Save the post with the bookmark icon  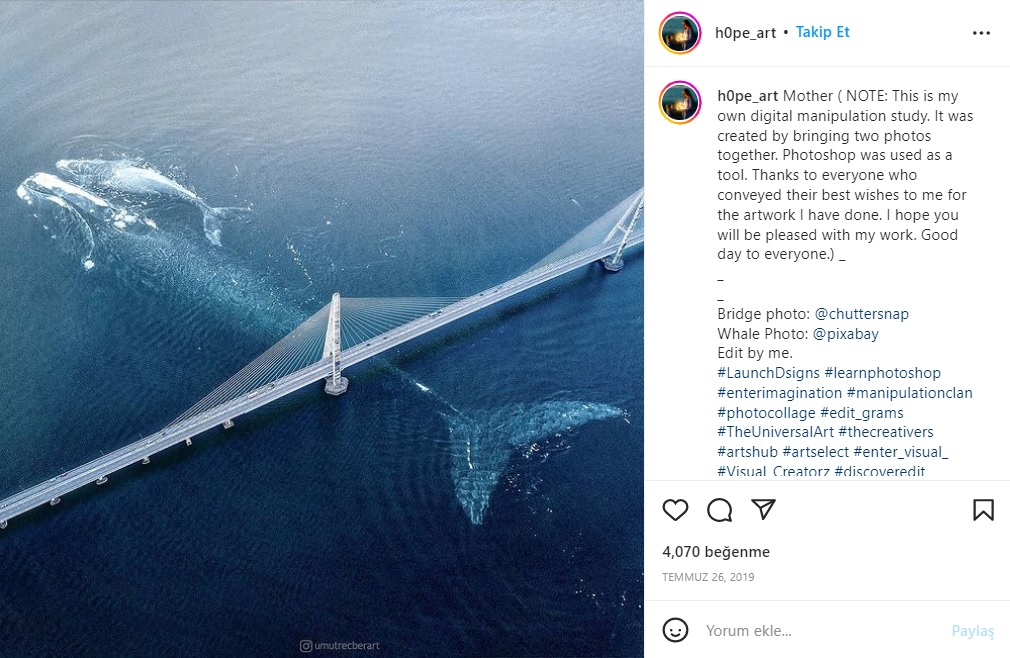[983, 510]
